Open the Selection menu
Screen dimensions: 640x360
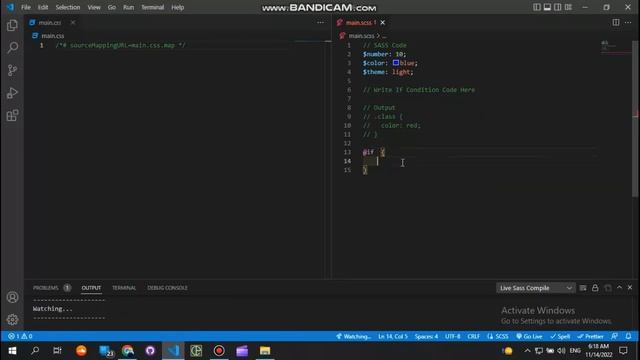click(x=68, y=7)
